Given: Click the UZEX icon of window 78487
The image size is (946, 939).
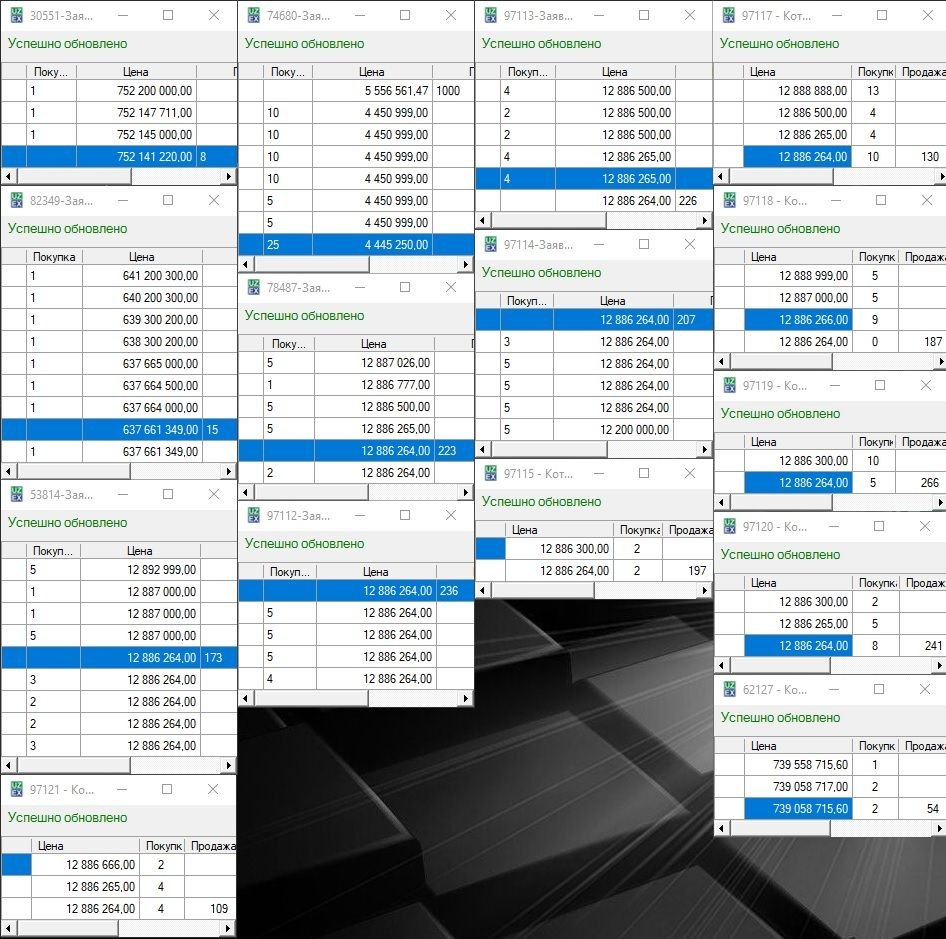Looking at the screenshot, I should [252, 288].
